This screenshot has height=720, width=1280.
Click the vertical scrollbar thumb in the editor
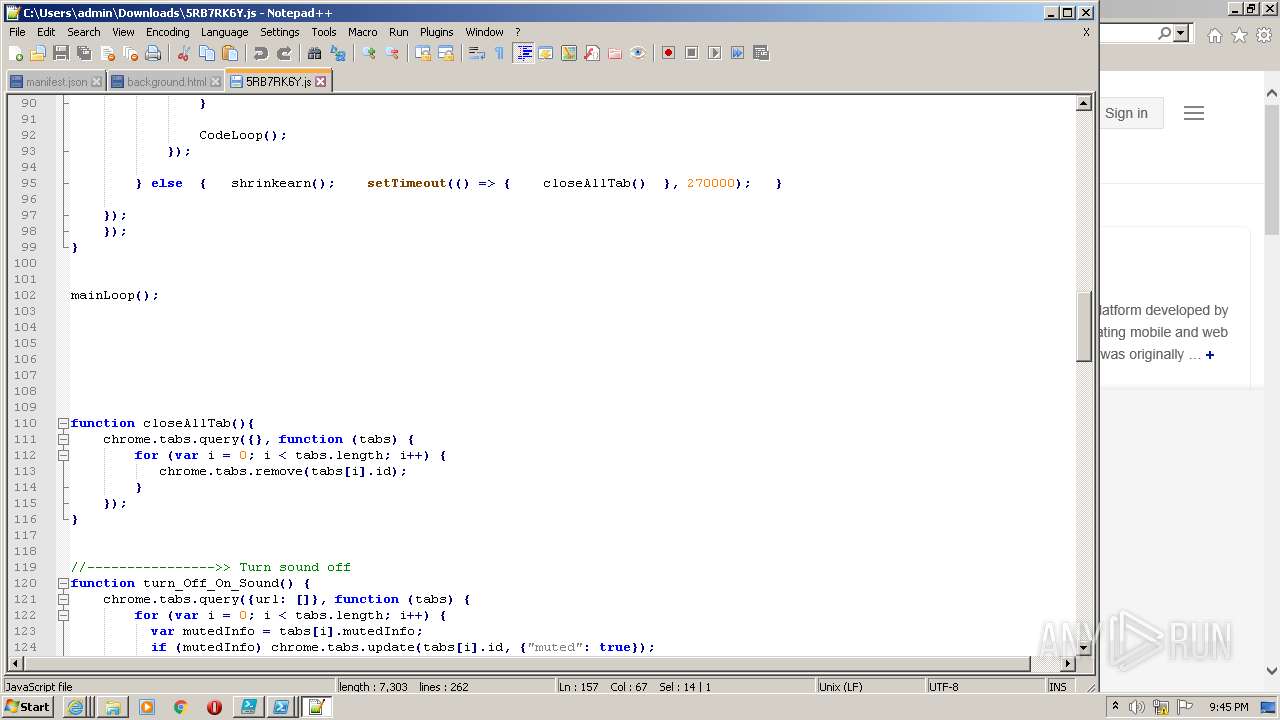point(1083,327)
